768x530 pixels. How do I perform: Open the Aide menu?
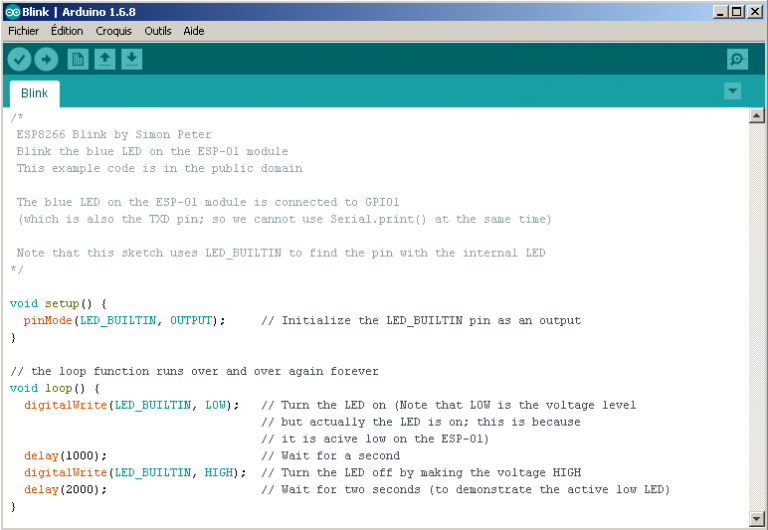point(194,31)
